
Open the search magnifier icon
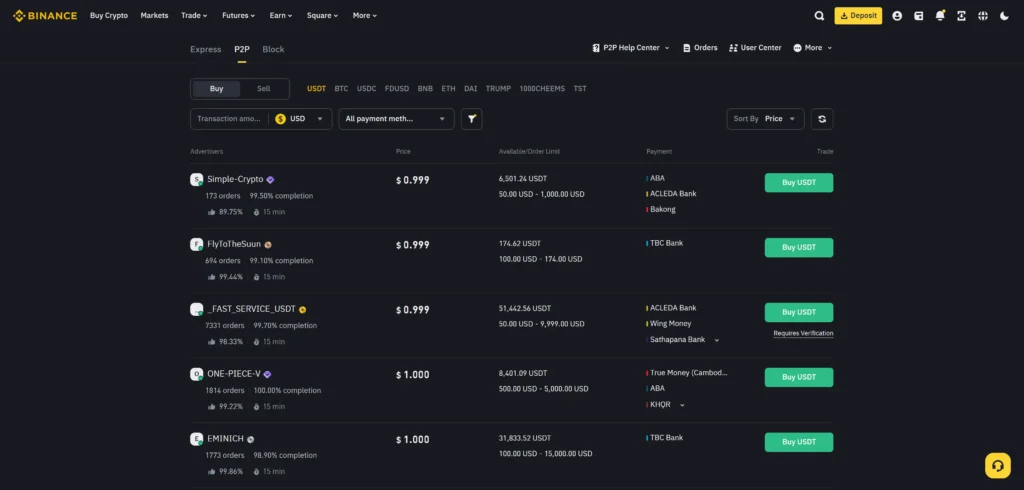[x=819, y=16]
